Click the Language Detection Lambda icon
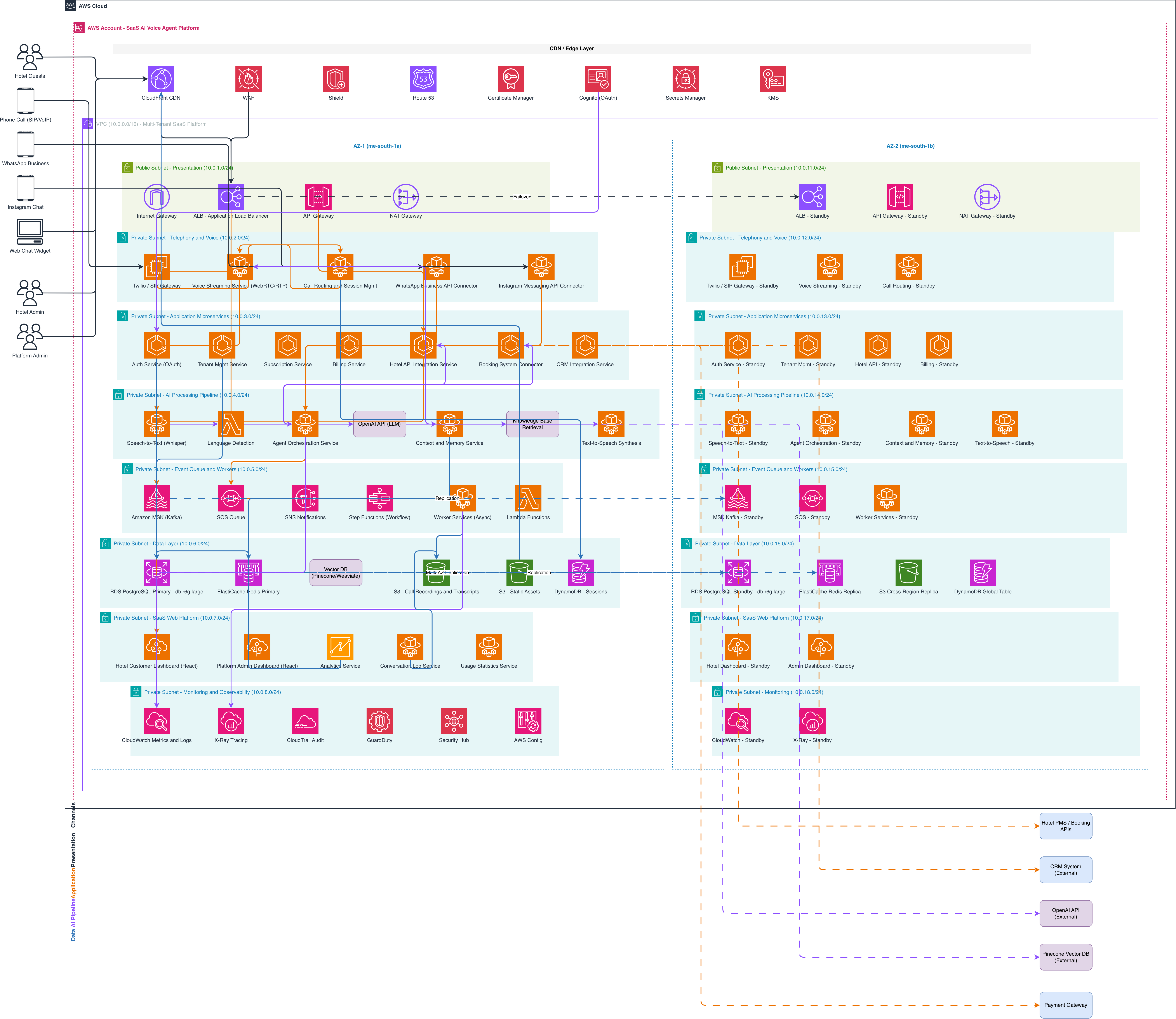 coord(231,424)
